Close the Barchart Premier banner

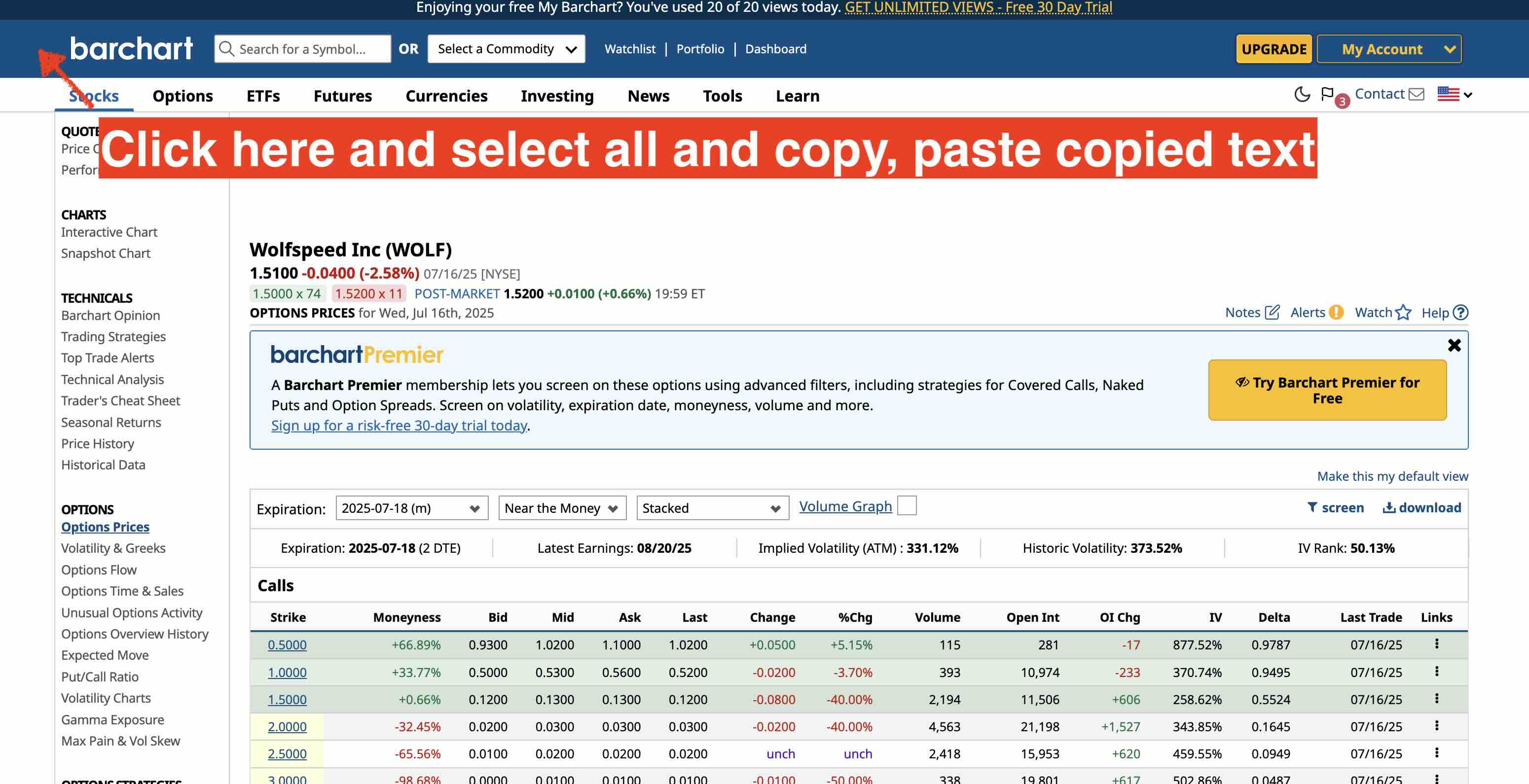tap(1454, 346)
